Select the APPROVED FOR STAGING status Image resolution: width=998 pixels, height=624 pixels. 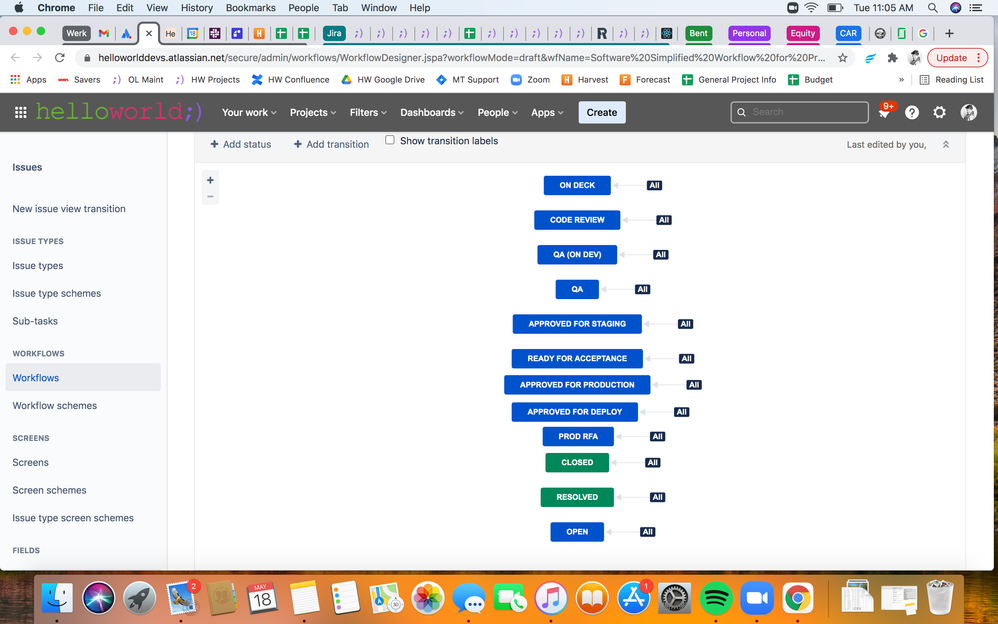(x=577, y=323)
